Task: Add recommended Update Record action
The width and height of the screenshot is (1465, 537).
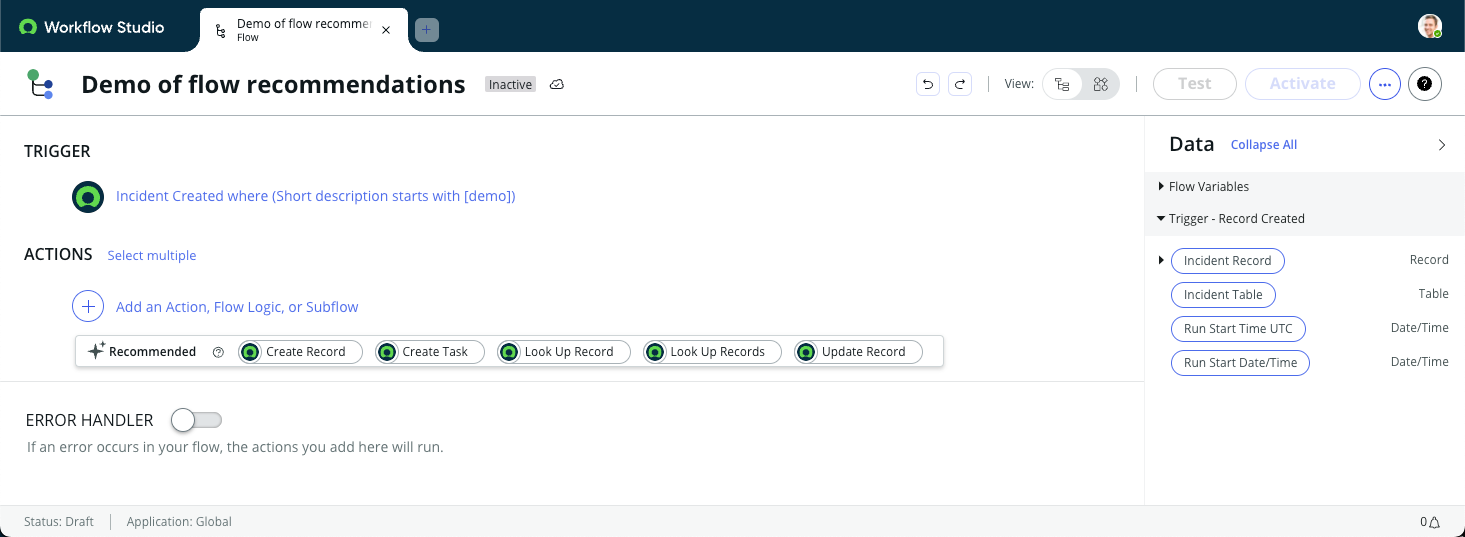Action: pyautogui.click(x=858, y=352)
